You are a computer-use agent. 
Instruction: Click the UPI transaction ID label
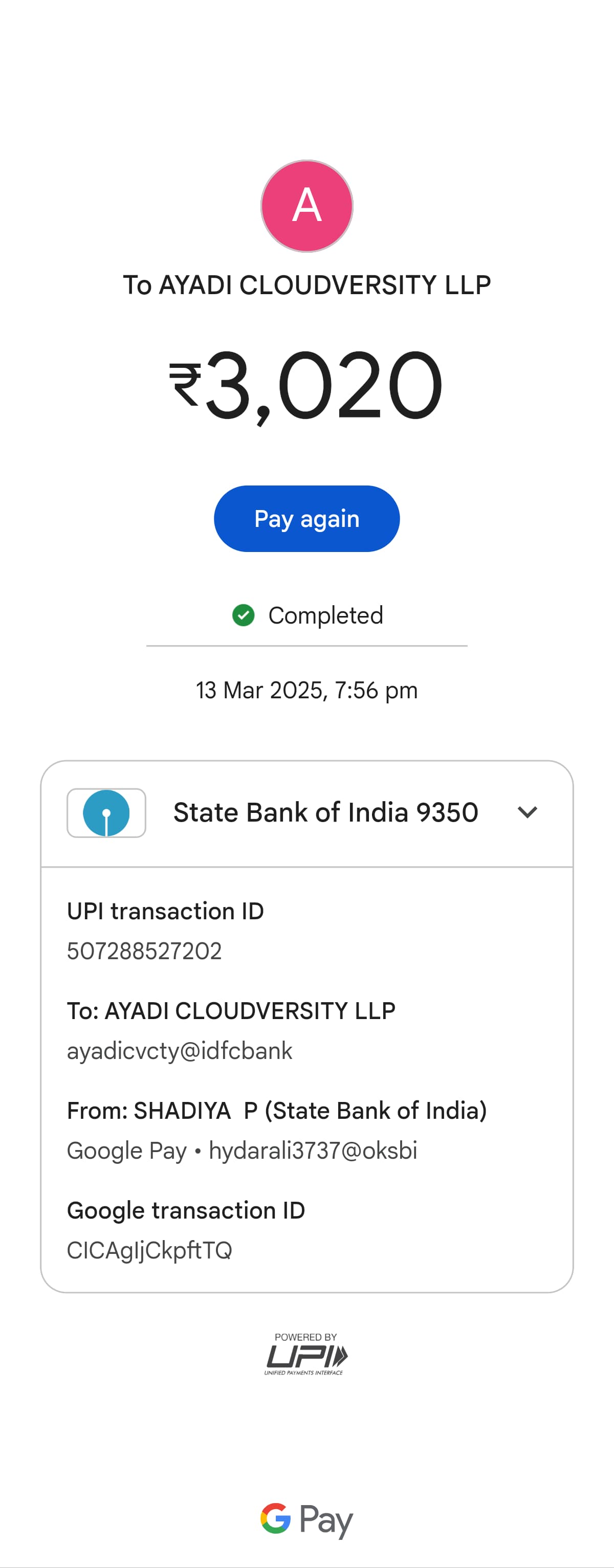click(x=165, y=911)
